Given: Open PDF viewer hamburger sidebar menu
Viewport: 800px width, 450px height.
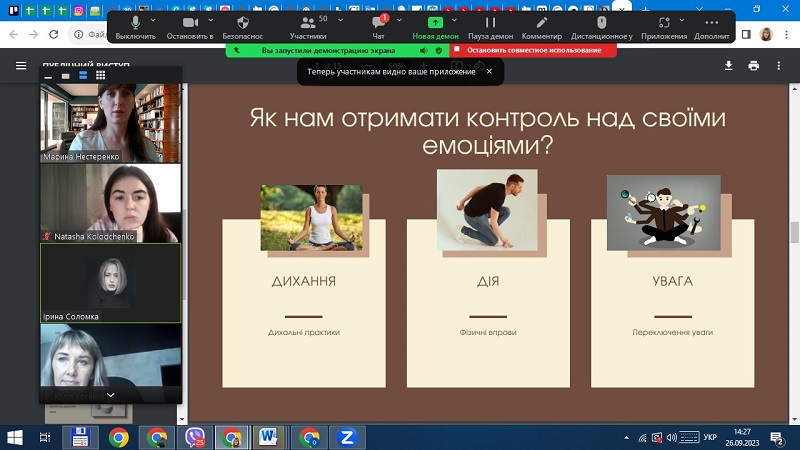Looking at the screenshot, I should [21, 65].
